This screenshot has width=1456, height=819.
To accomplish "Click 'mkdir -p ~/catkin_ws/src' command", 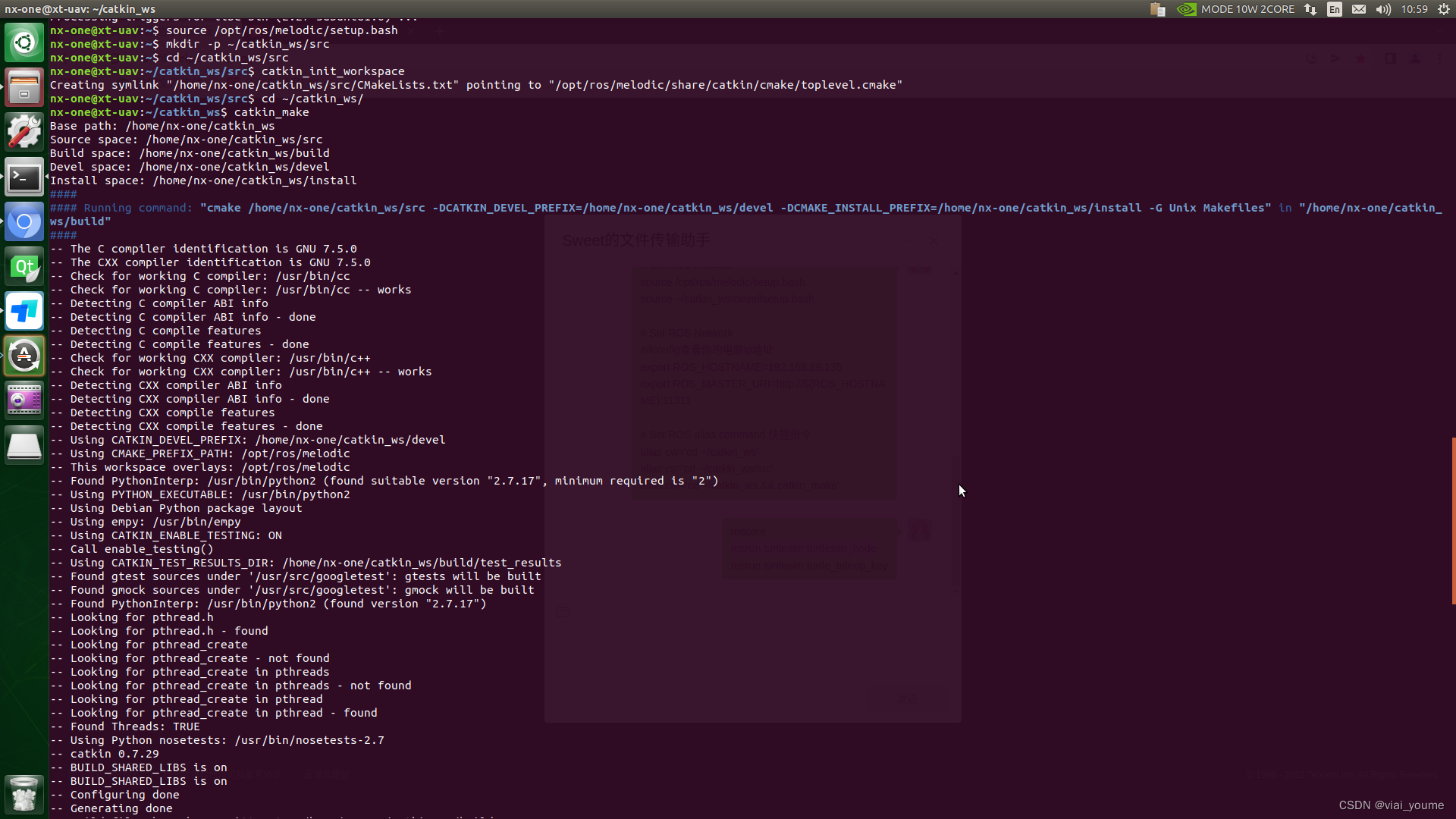I will coord(247,44).
